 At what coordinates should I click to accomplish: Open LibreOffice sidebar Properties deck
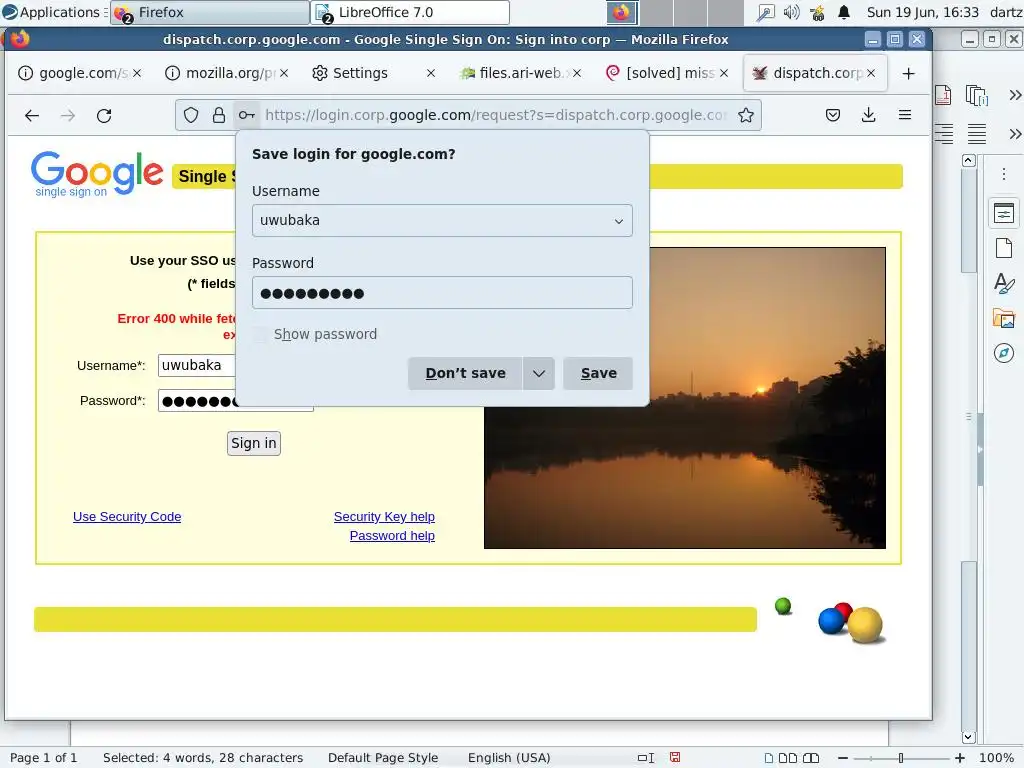coord(1004,214)
